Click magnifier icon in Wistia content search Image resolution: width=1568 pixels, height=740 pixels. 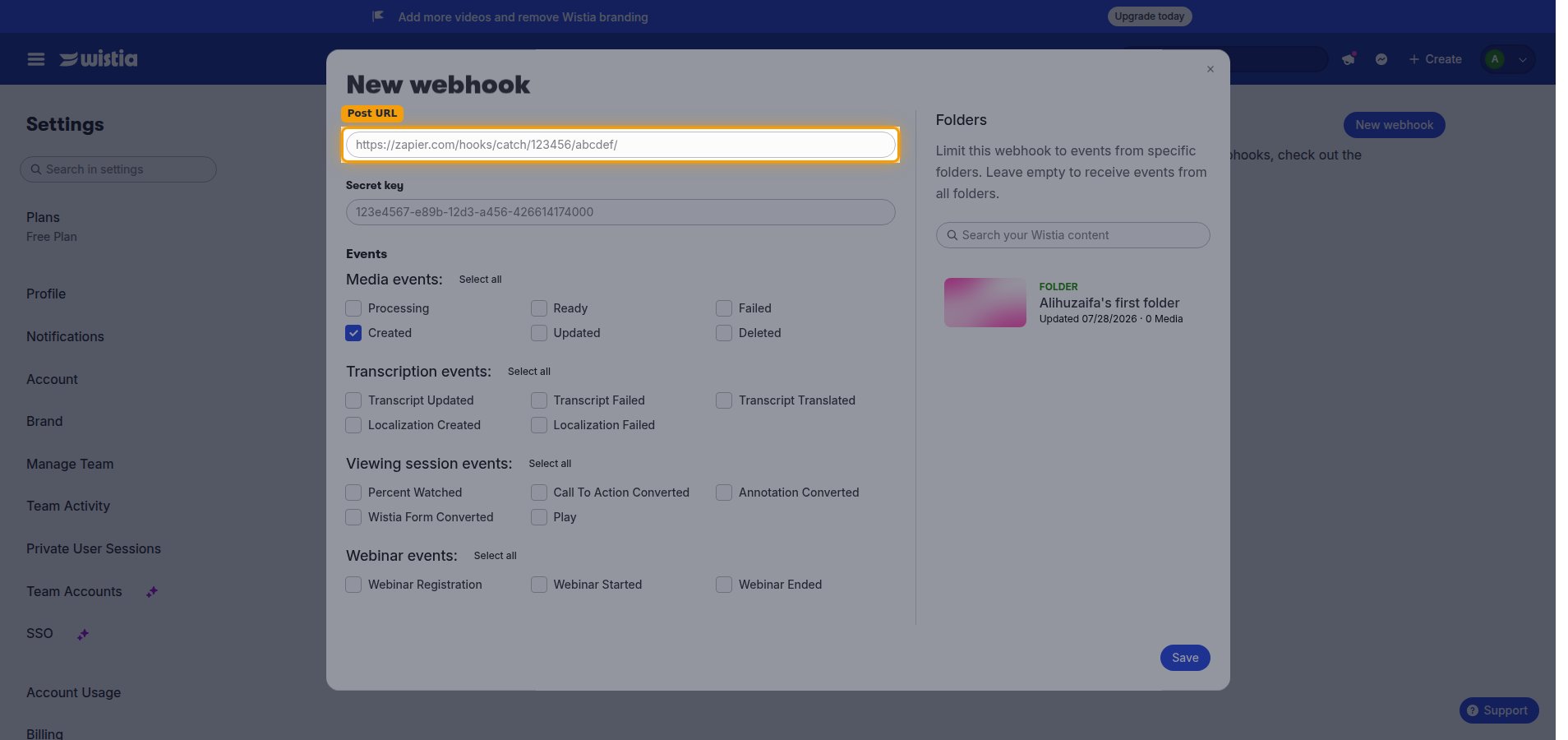[x=952, y=235]
